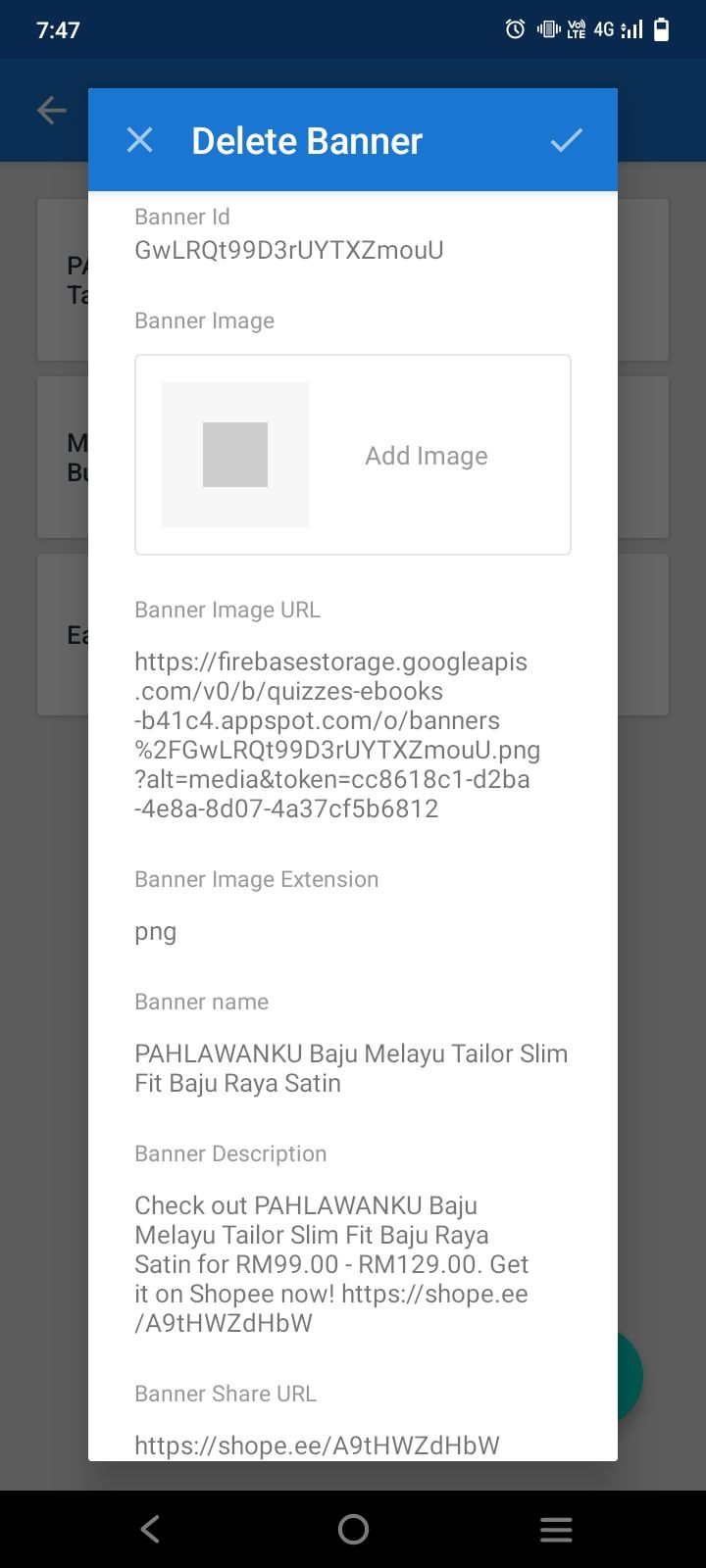Open the recent apps menu button
Viewport: 706px width, 1568px height.
coord(556,1529)
